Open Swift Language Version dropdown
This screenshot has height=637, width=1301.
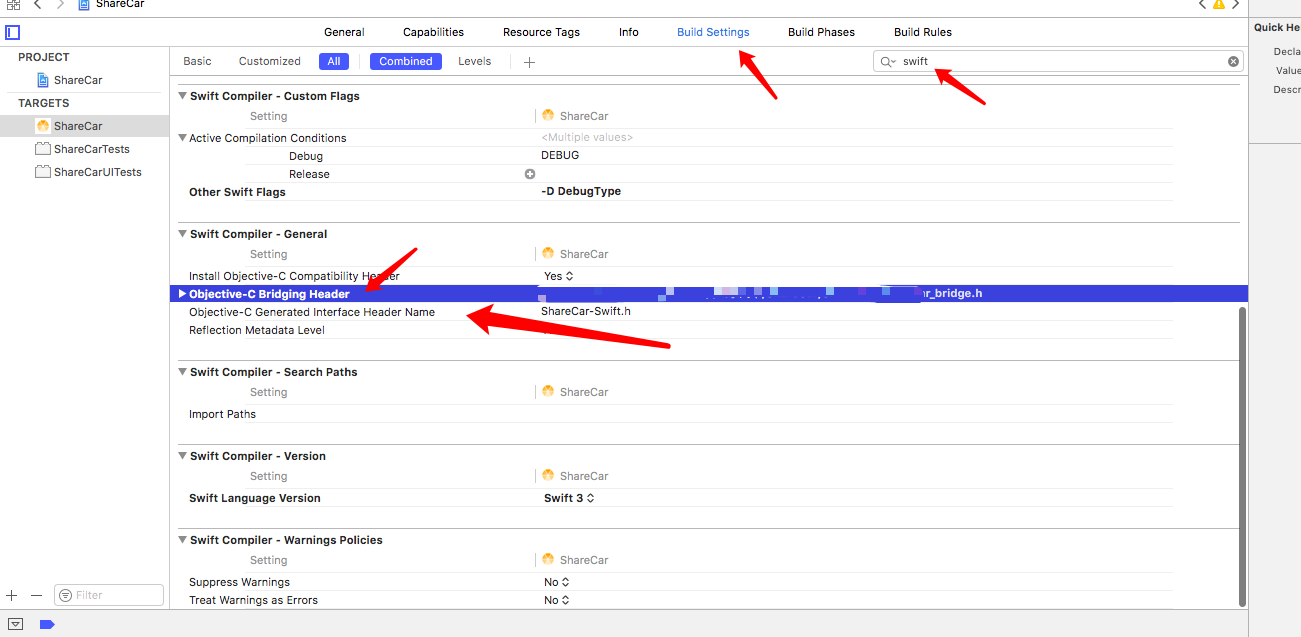[569, 498]
